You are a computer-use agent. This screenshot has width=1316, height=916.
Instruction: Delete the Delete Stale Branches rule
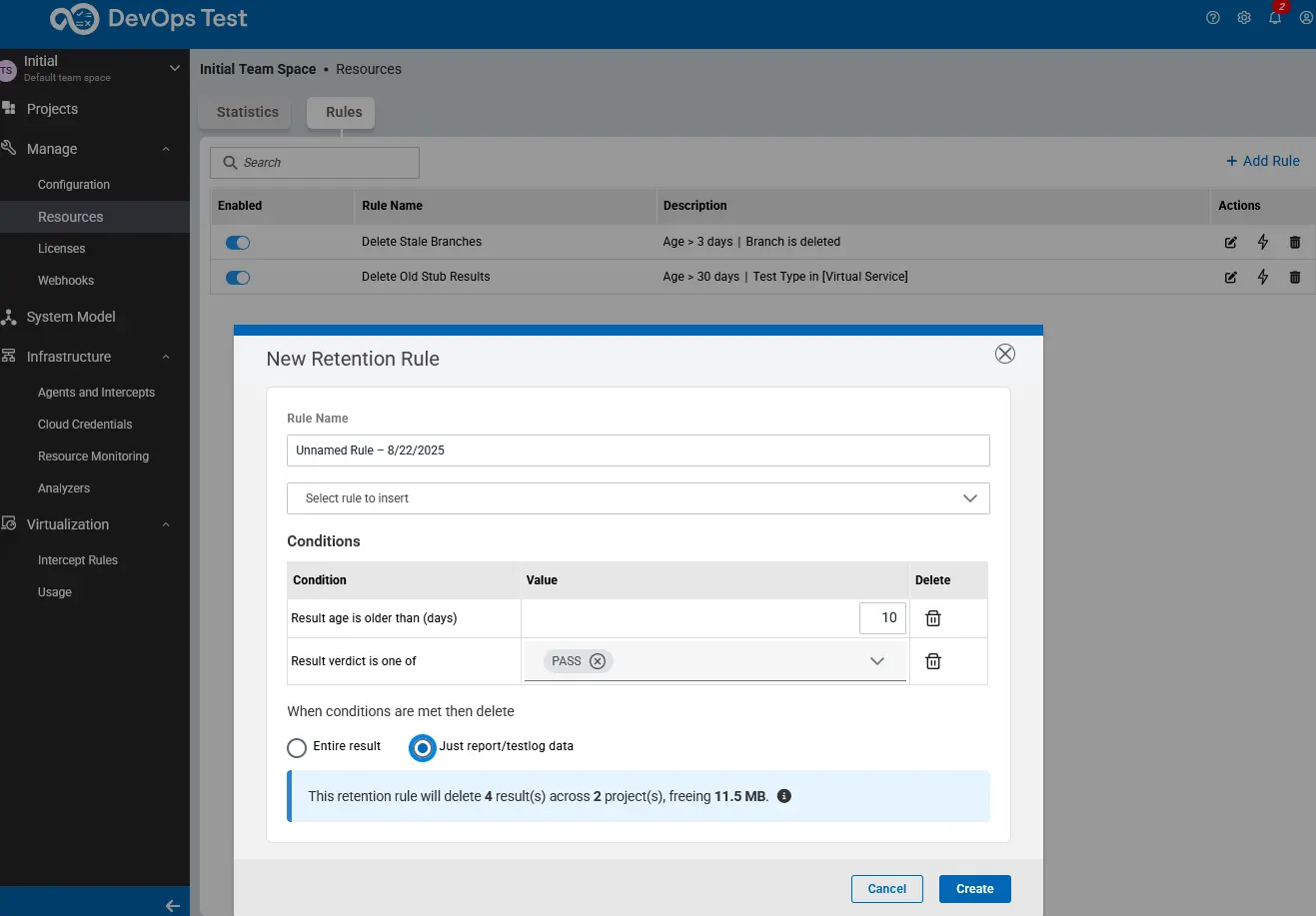tap(1294, 242)
